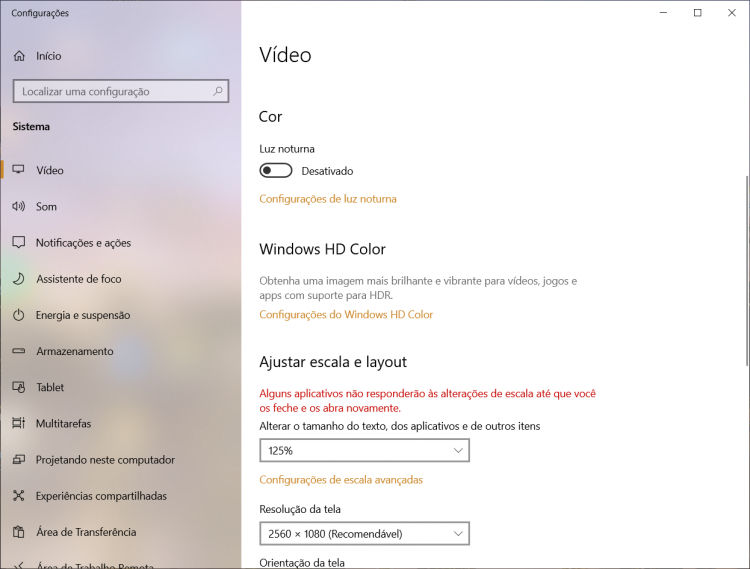This screenshot has width=750, height=569.
Task: Toggle the Luz noturna switch
Action: point(276,171)
